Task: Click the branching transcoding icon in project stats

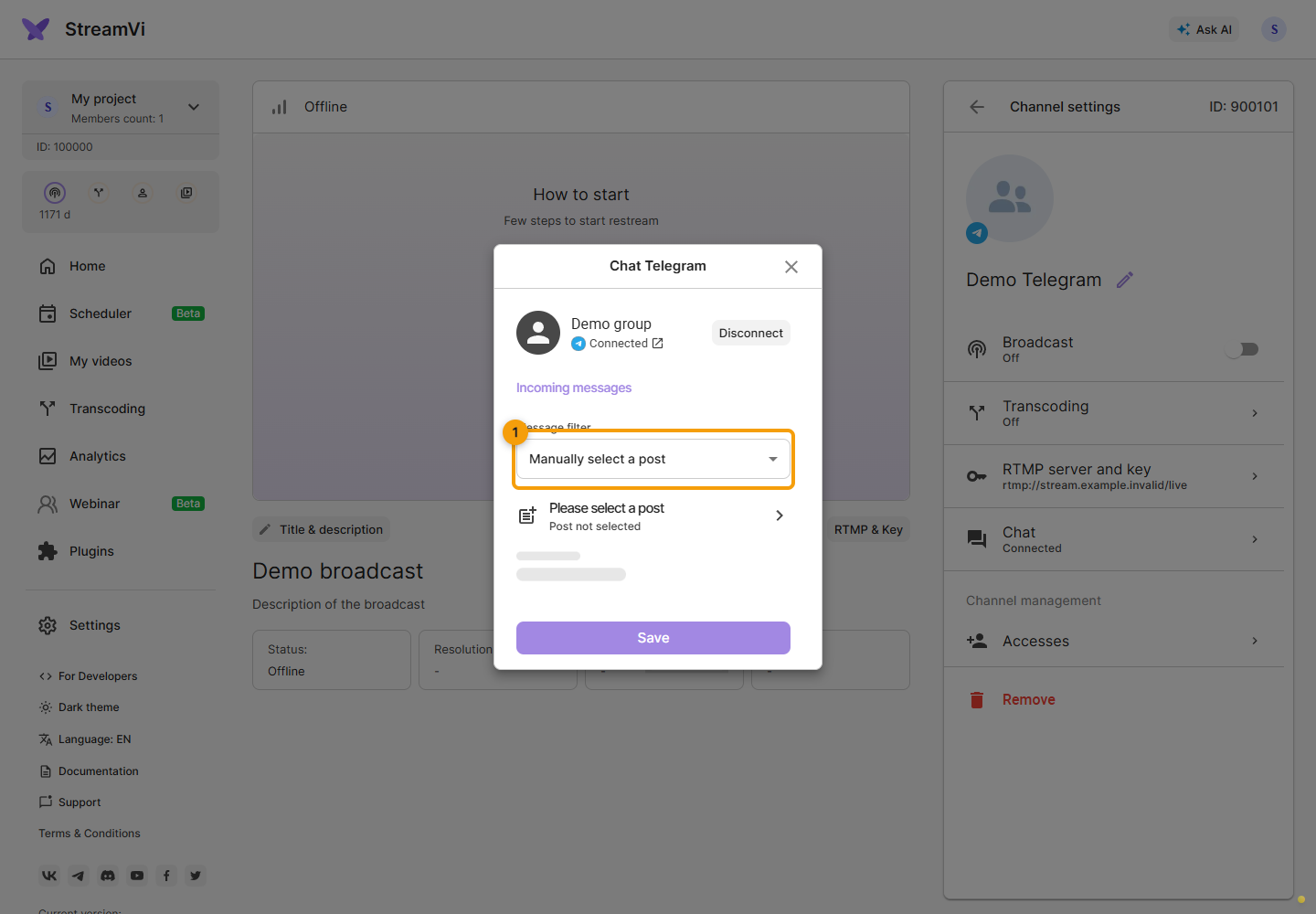Action: 99,193
